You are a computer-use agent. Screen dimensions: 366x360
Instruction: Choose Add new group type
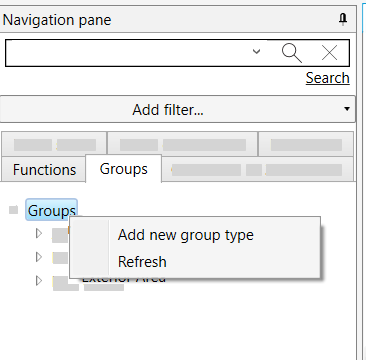coord(186,235)
